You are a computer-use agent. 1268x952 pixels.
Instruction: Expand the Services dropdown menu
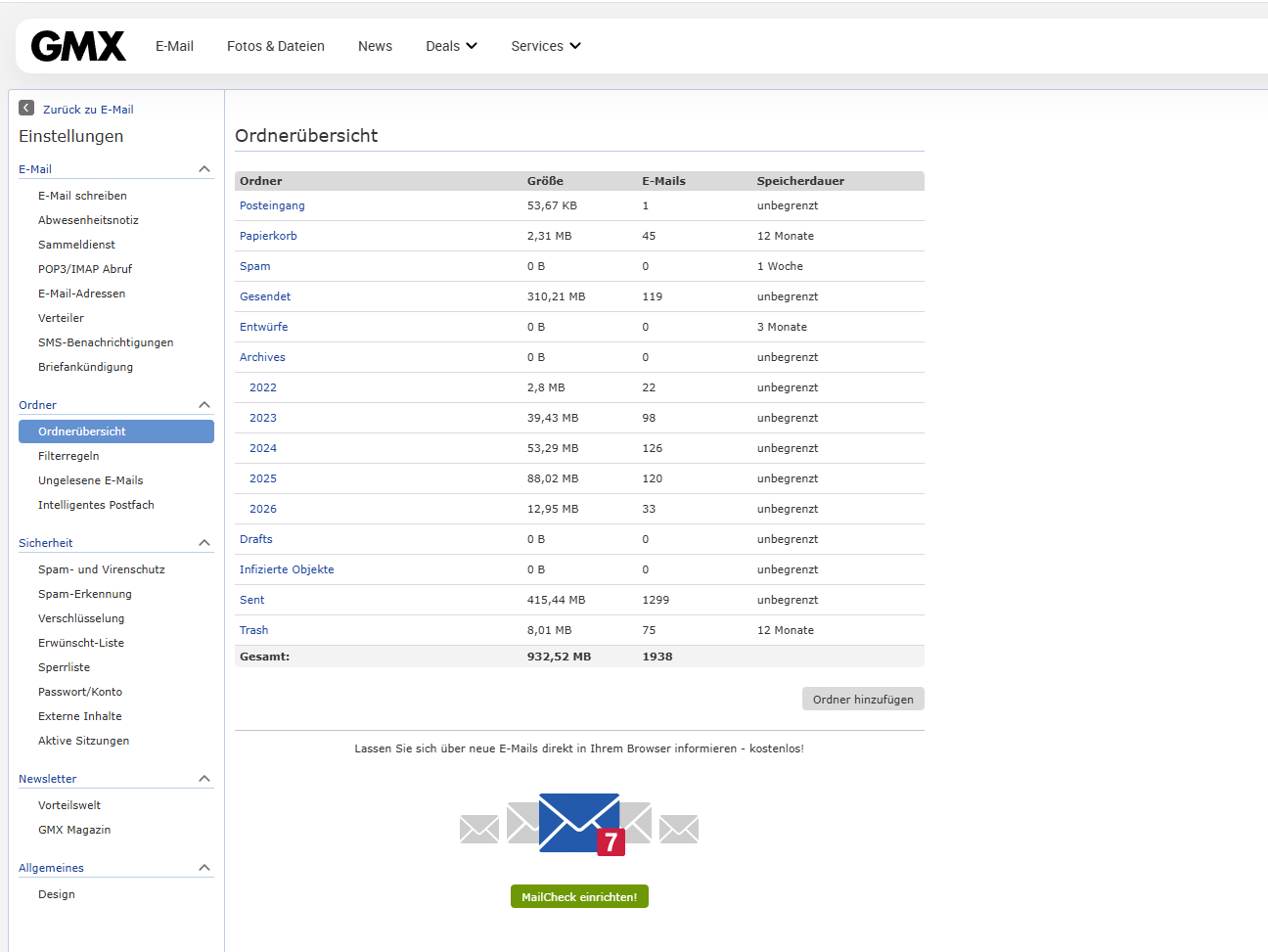(x=545, y=46)
